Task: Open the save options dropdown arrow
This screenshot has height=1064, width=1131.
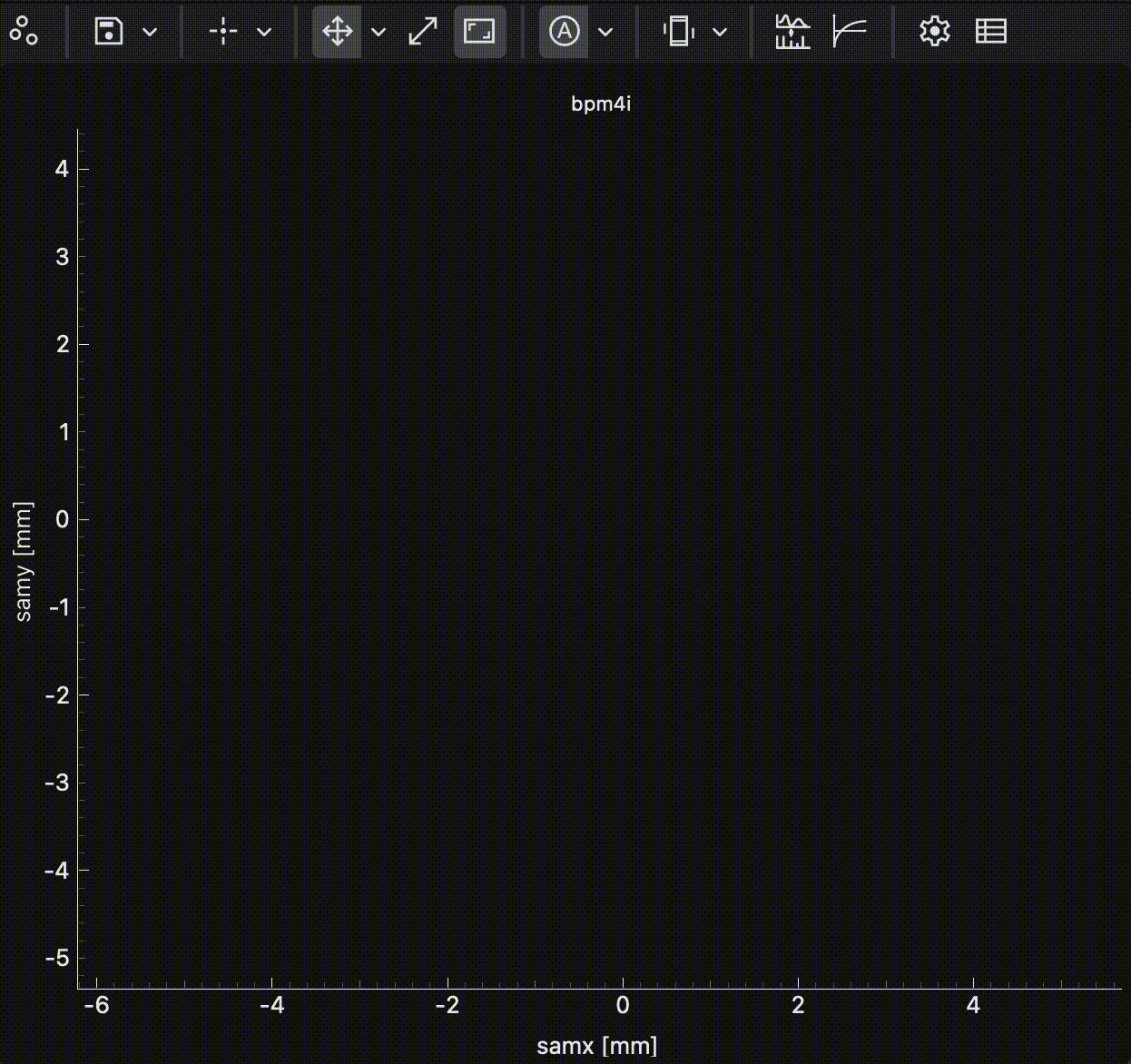Action: [x=151, y=32]
